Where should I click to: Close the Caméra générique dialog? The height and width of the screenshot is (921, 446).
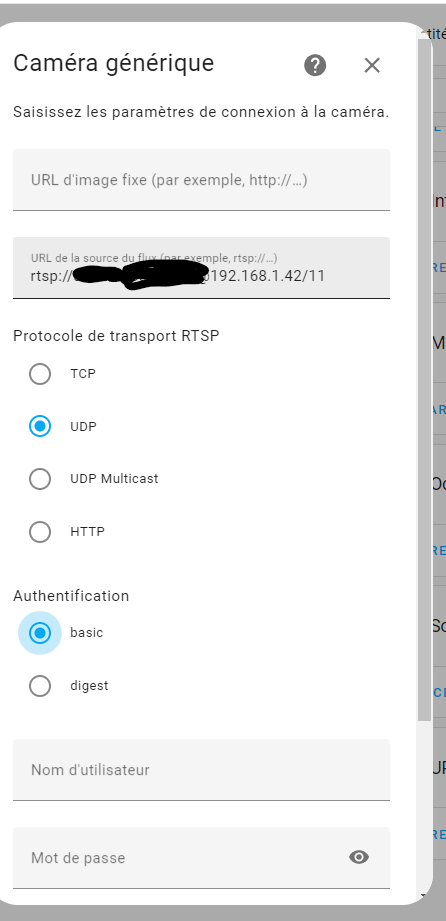coord(372,65)
